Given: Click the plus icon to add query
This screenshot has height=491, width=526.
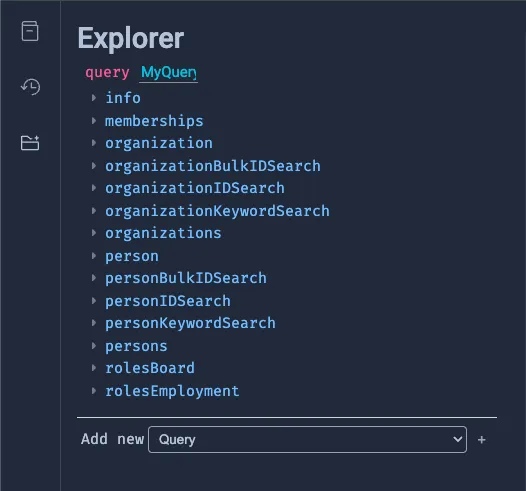Looking at the screenshot, I should tap(481, 440).
